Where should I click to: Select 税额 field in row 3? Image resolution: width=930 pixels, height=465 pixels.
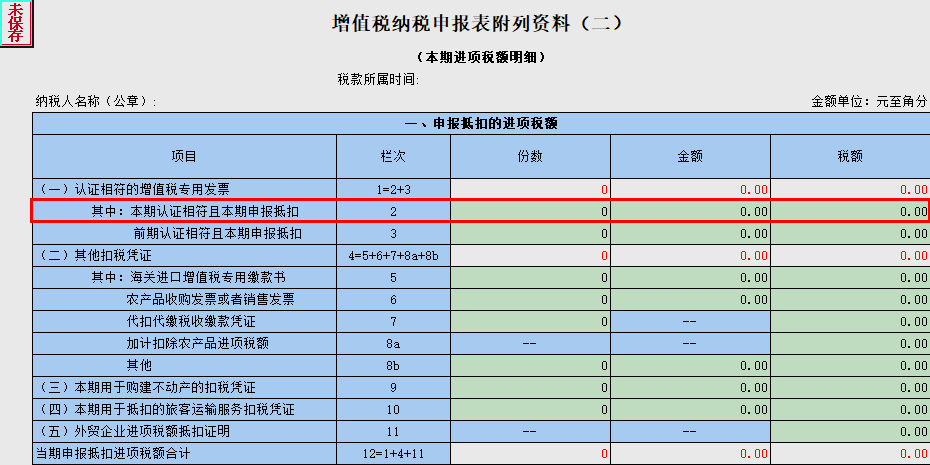click(850, 234)
